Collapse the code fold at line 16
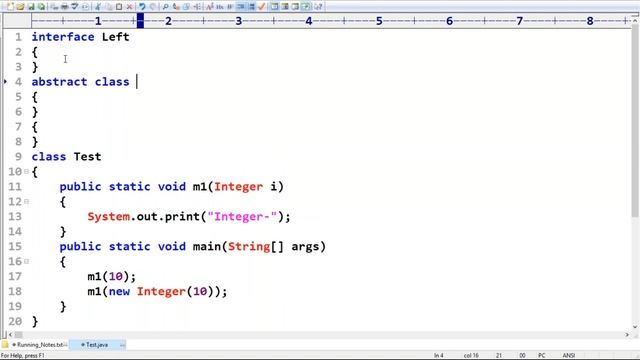 (27, 261)
